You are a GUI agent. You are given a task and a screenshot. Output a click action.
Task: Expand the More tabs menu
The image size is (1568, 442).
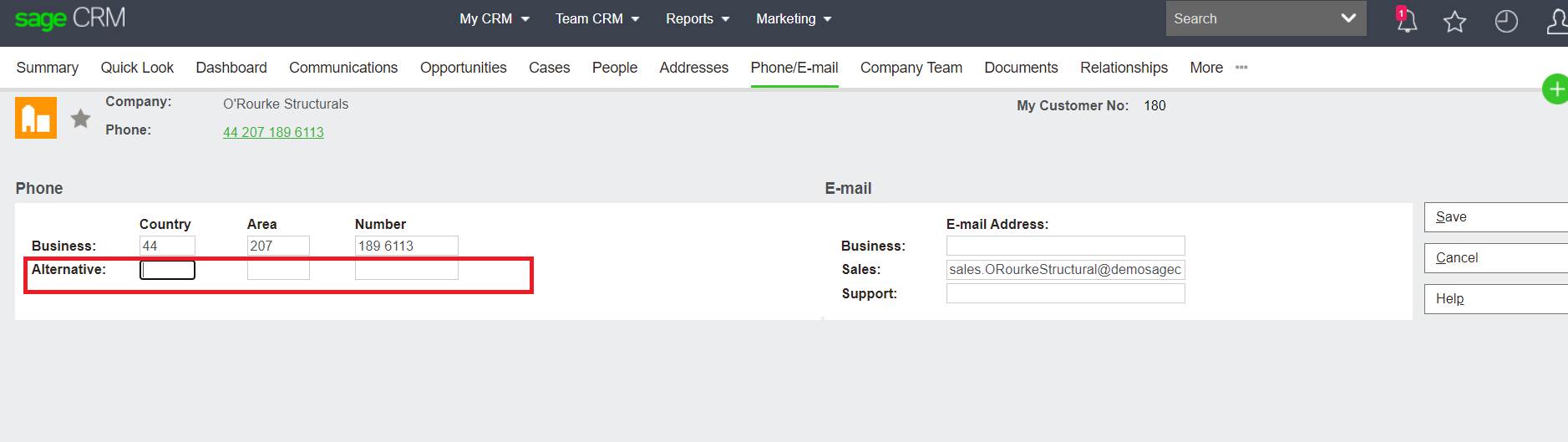[1218, 68]
